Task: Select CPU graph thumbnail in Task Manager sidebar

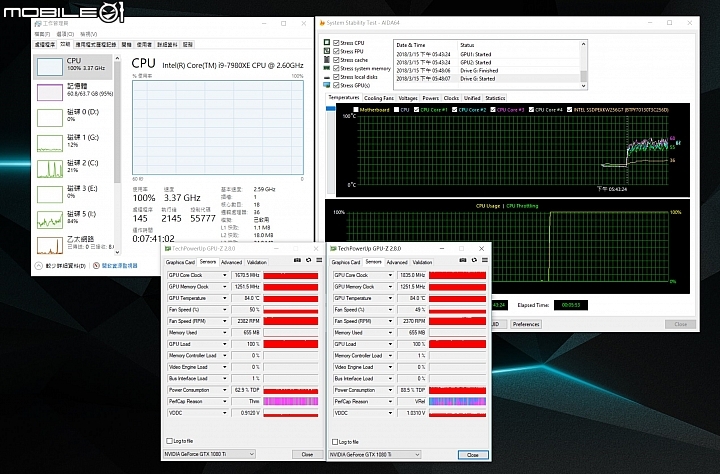Action: pos(50,67)
